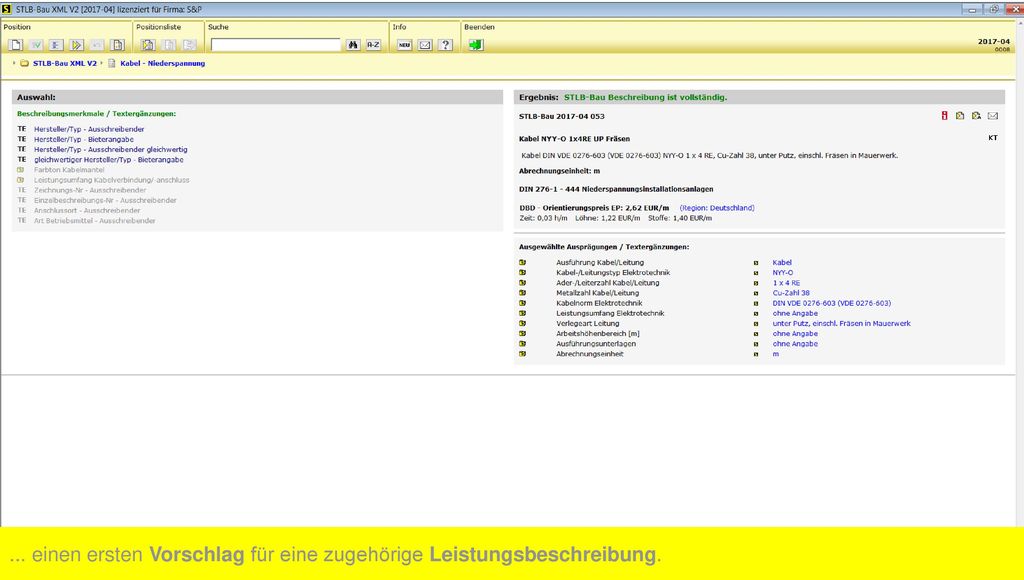Click the third Position toolbar icon with list lines

click(56, 45)
